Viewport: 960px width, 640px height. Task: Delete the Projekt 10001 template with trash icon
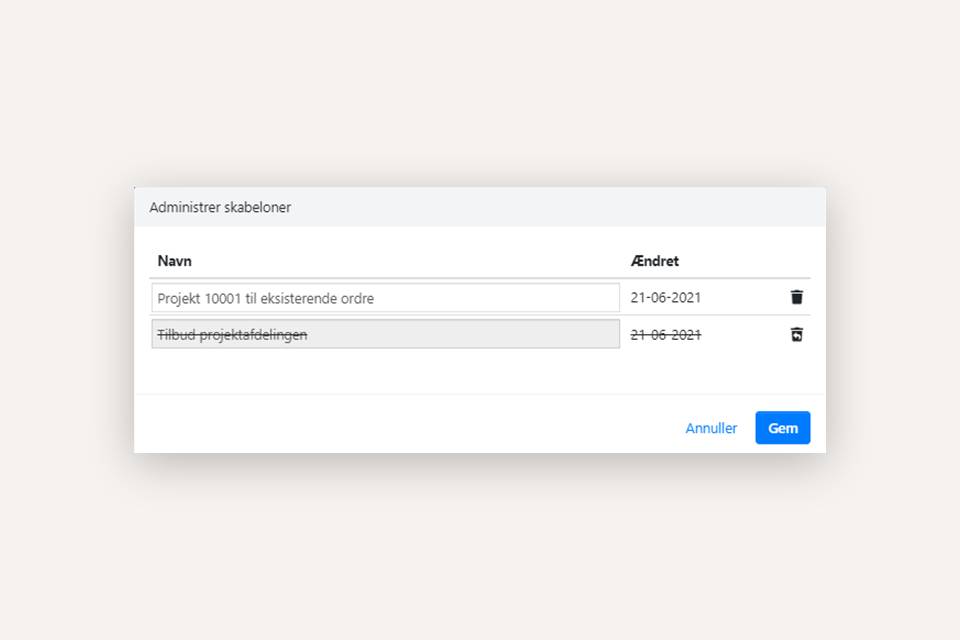click(796, 297)
